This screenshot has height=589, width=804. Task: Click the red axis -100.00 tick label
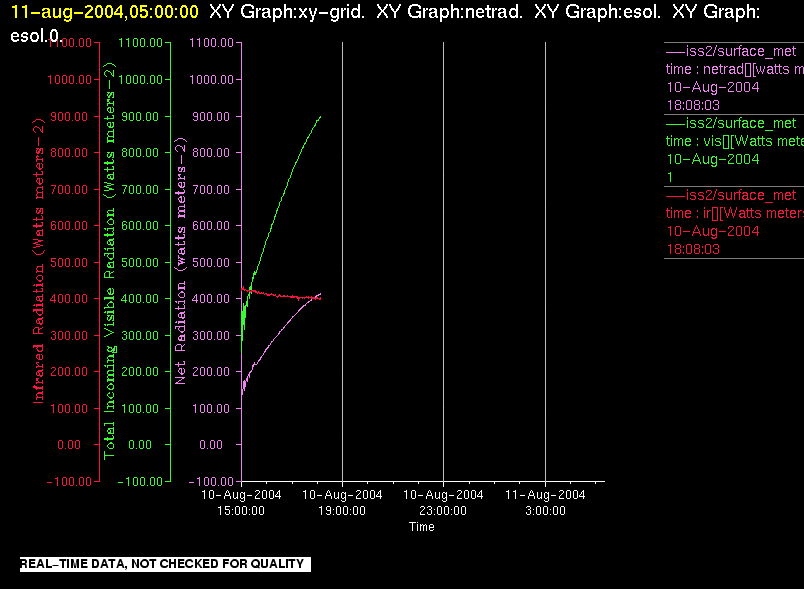pyautogui.click(x=69, y=481)
